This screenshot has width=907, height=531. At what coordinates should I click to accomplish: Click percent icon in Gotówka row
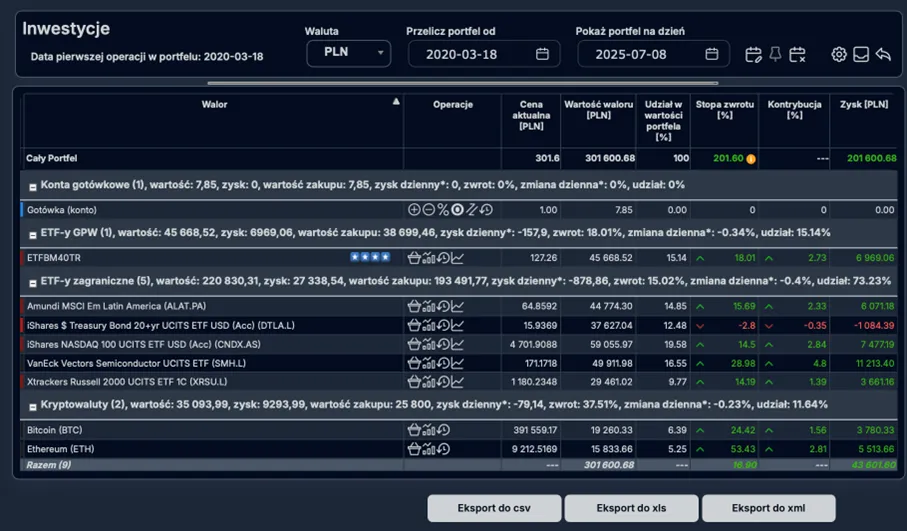point(443,210)
